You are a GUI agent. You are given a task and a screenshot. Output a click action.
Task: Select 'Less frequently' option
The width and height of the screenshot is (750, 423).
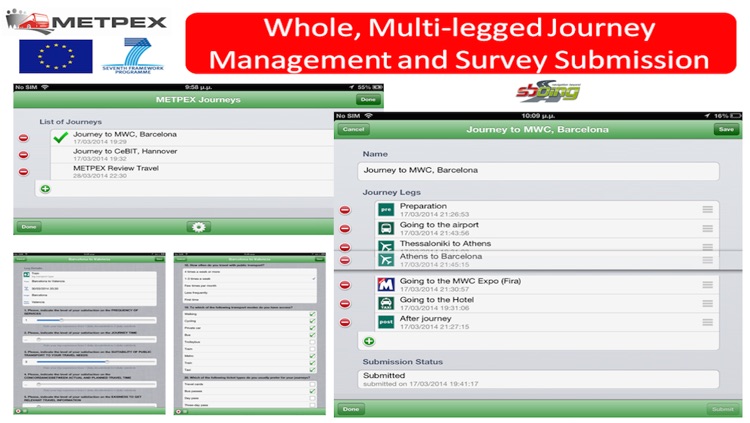point(250,292)
